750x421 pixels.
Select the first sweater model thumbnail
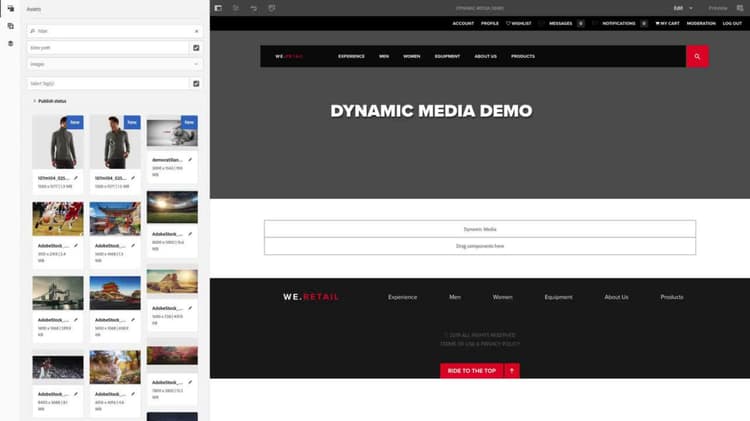click(x=58, y=142)
